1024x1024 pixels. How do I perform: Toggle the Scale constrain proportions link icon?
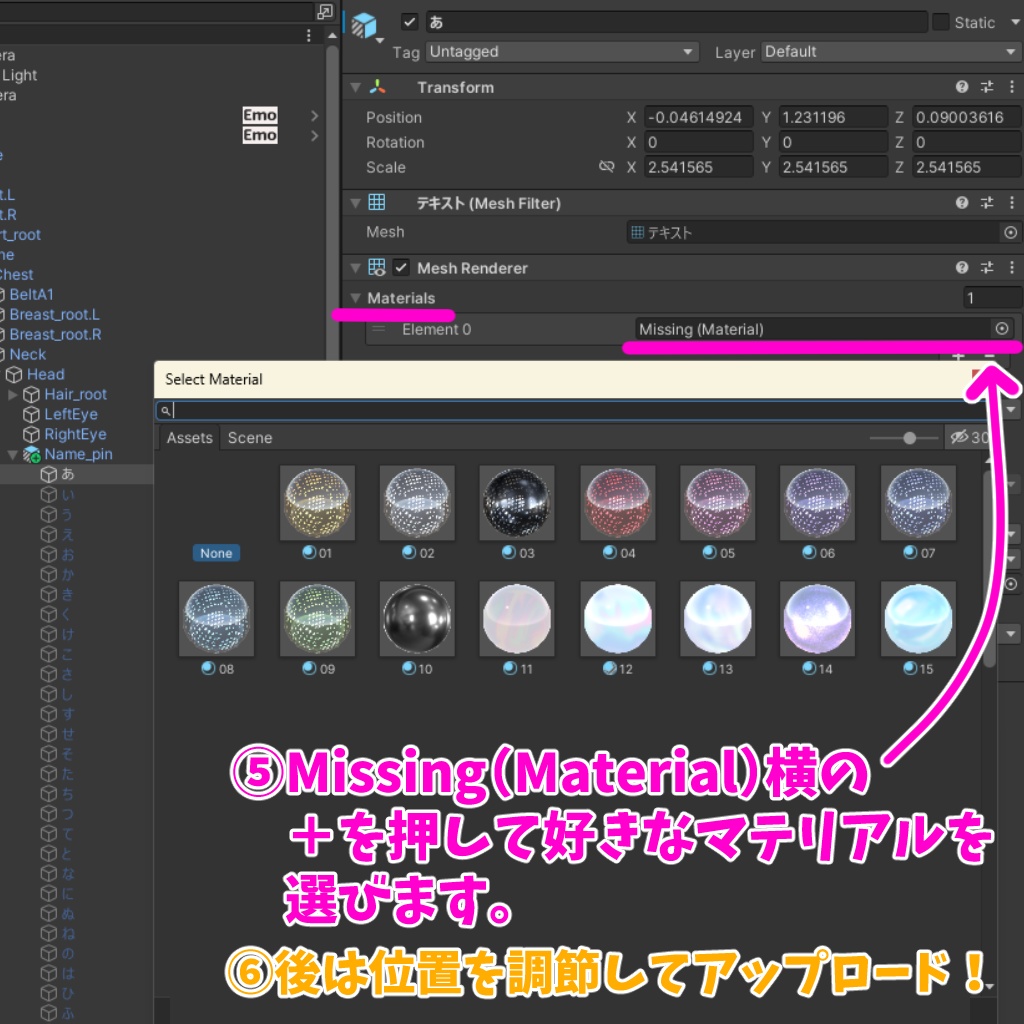click(607, 167)
